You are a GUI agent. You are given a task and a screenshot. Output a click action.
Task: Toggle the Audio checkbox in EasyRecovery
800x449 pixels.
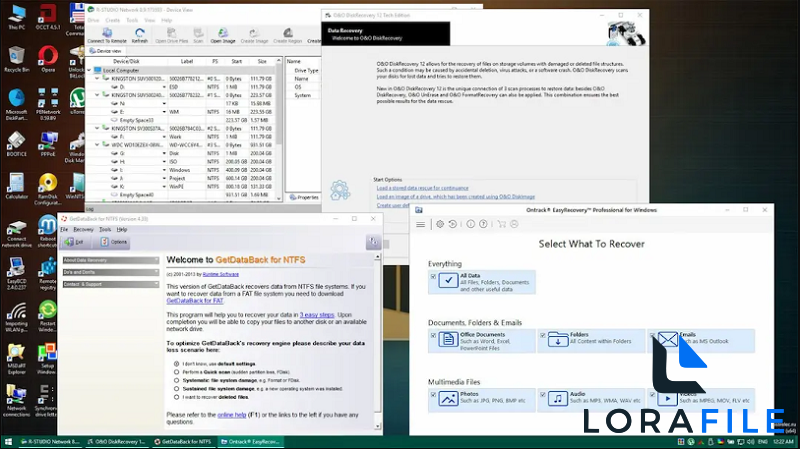tap(543, 395)
